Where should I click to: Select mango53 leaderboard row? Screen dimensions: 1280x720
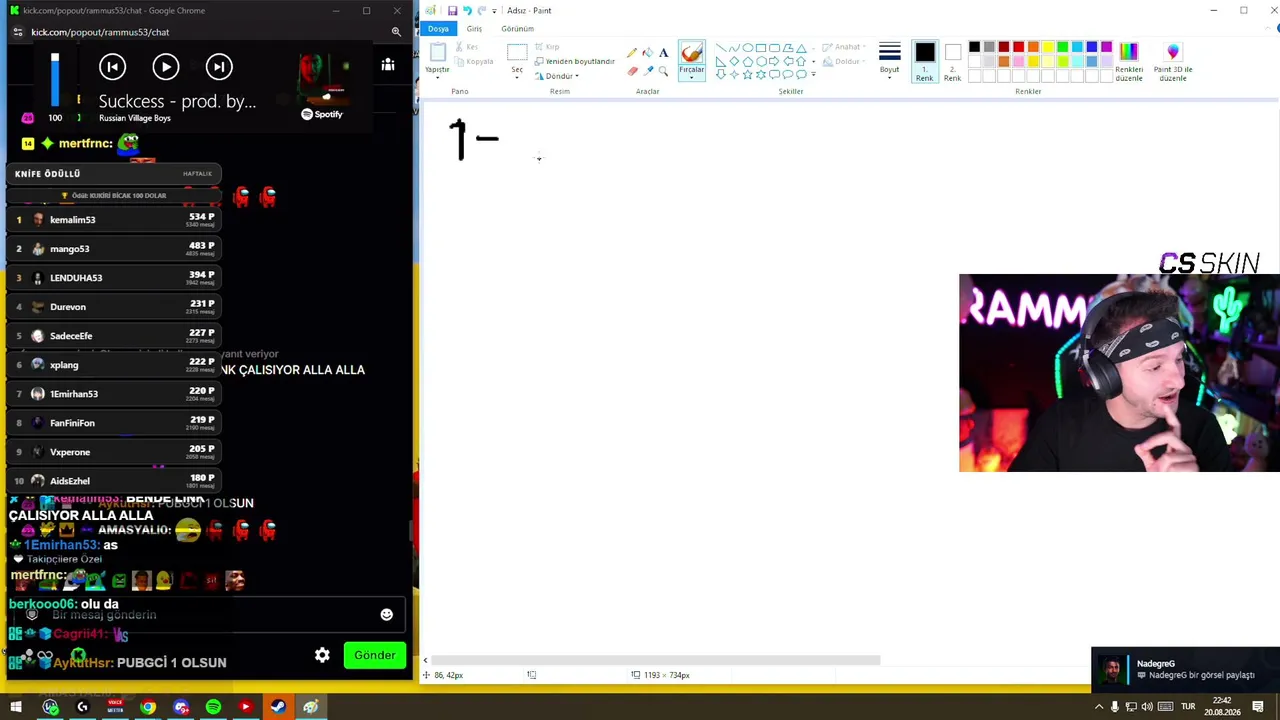pyautogui.click(x=115, y=248)
